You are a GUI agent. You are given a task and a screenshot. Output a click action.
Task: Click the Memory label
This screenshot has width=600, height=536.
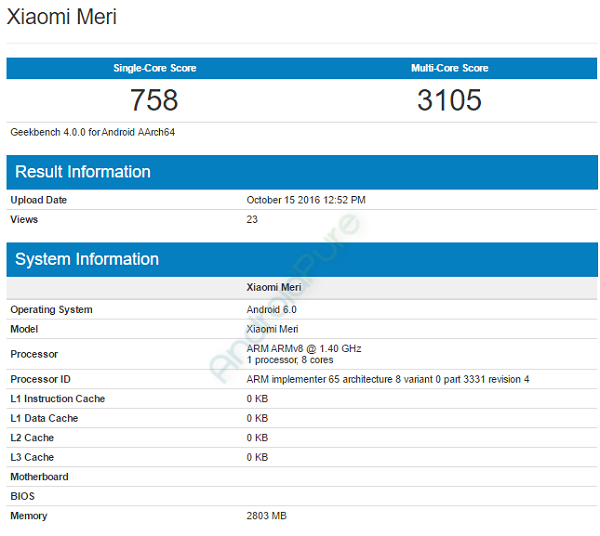29,516
